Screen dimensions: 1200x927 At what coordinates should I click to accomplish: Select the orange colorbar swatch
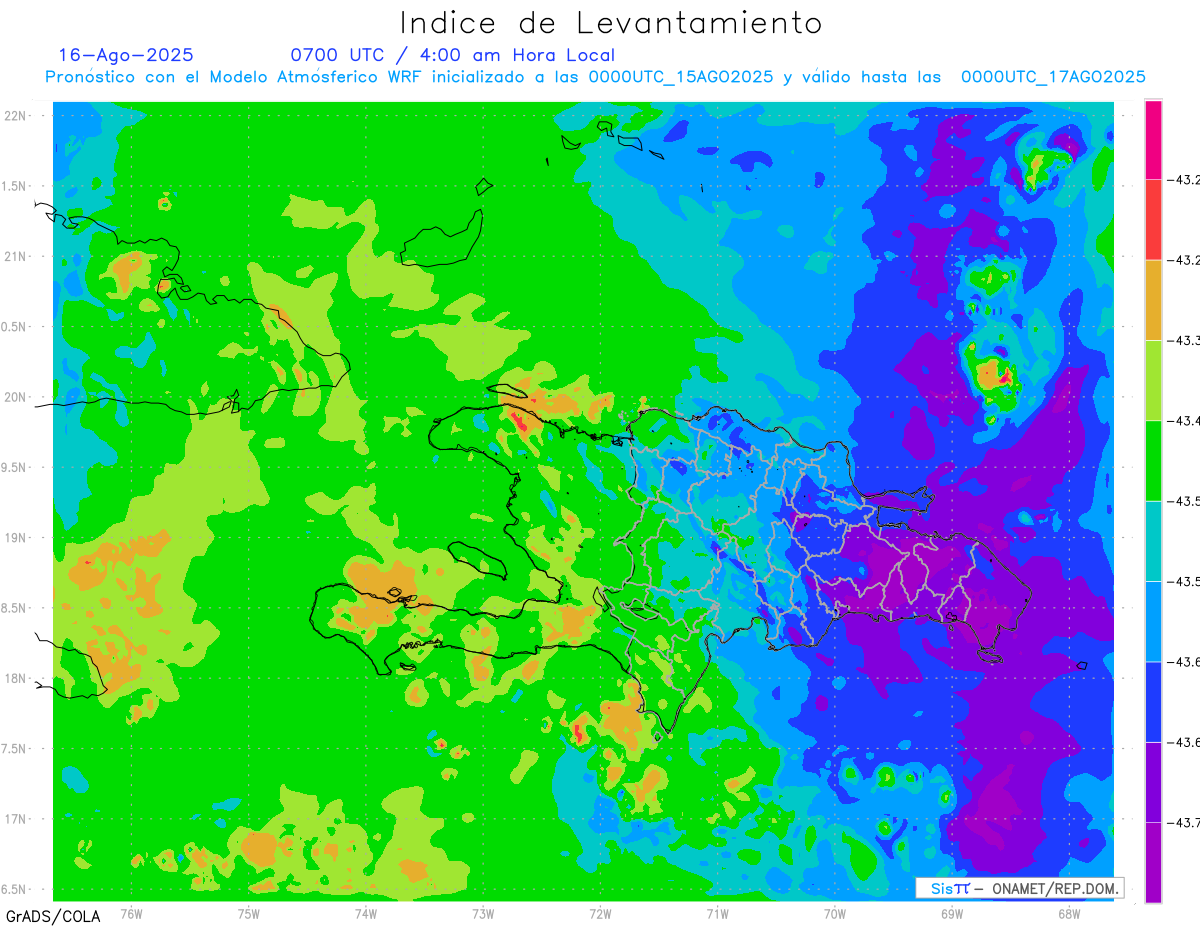(x=1153, y=300)
